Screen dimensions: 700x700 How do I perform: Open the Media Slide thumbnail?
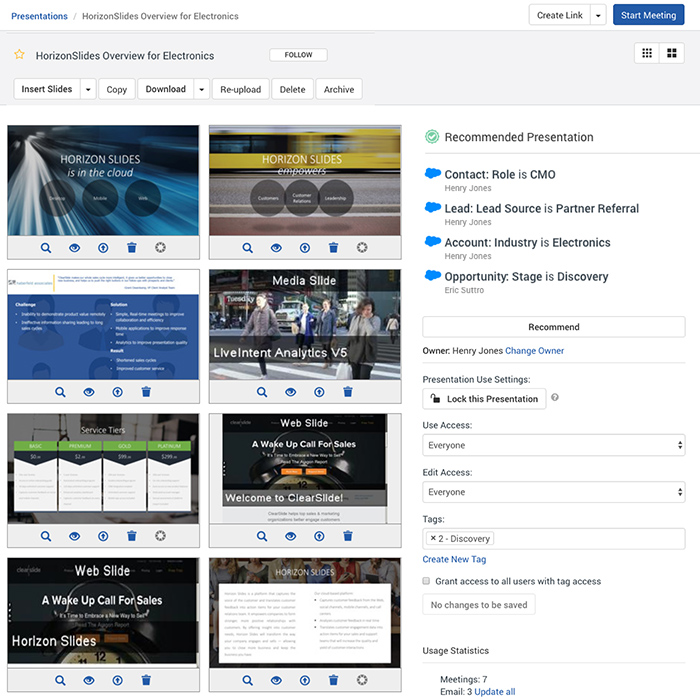[305, 325]
